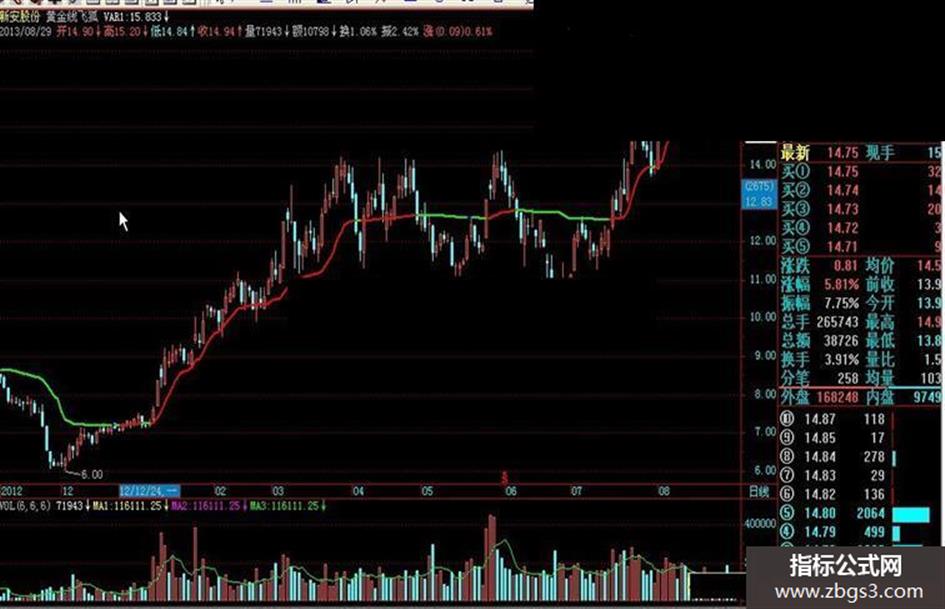Click the 换手 3.91% turnover rate value
This screenshot has height=609, width=945.
(x=842, y=359)
